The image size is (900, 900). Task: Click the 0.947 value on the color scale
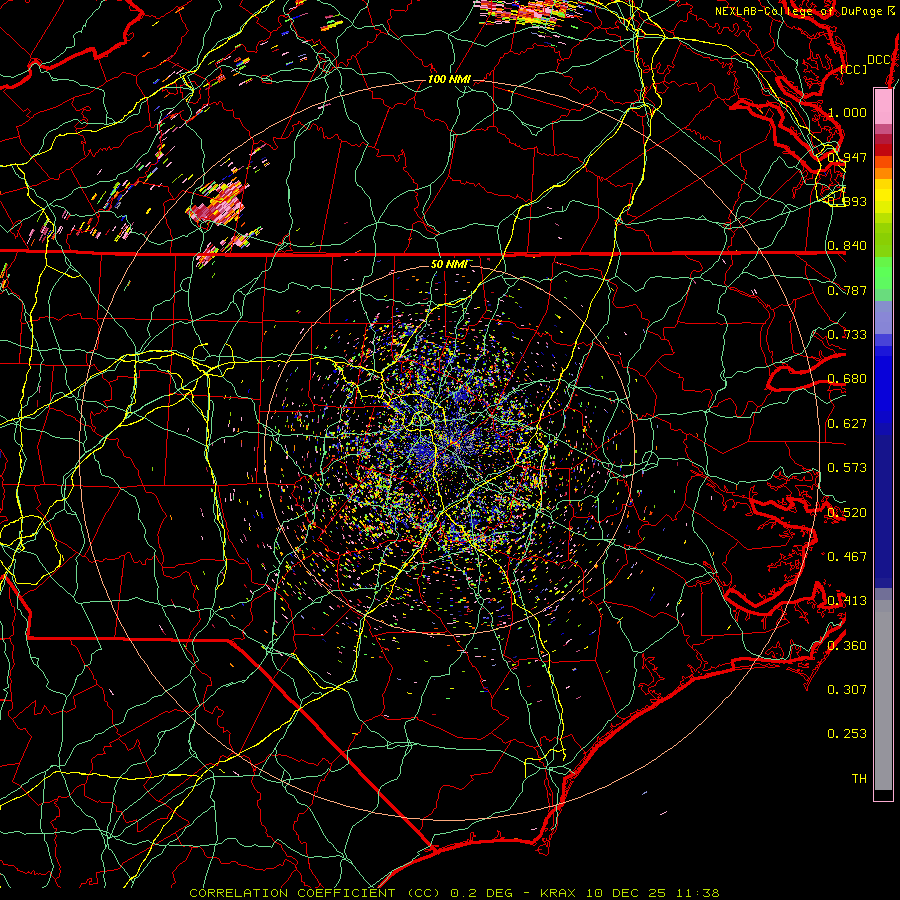pos(847,157)
